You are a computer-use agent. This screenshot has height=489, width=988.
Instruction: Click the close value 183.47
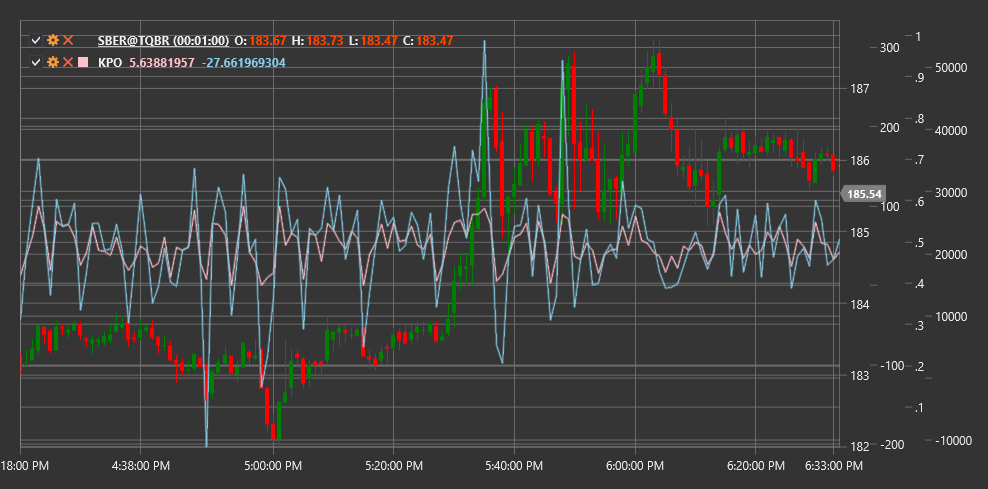[435, 41]
